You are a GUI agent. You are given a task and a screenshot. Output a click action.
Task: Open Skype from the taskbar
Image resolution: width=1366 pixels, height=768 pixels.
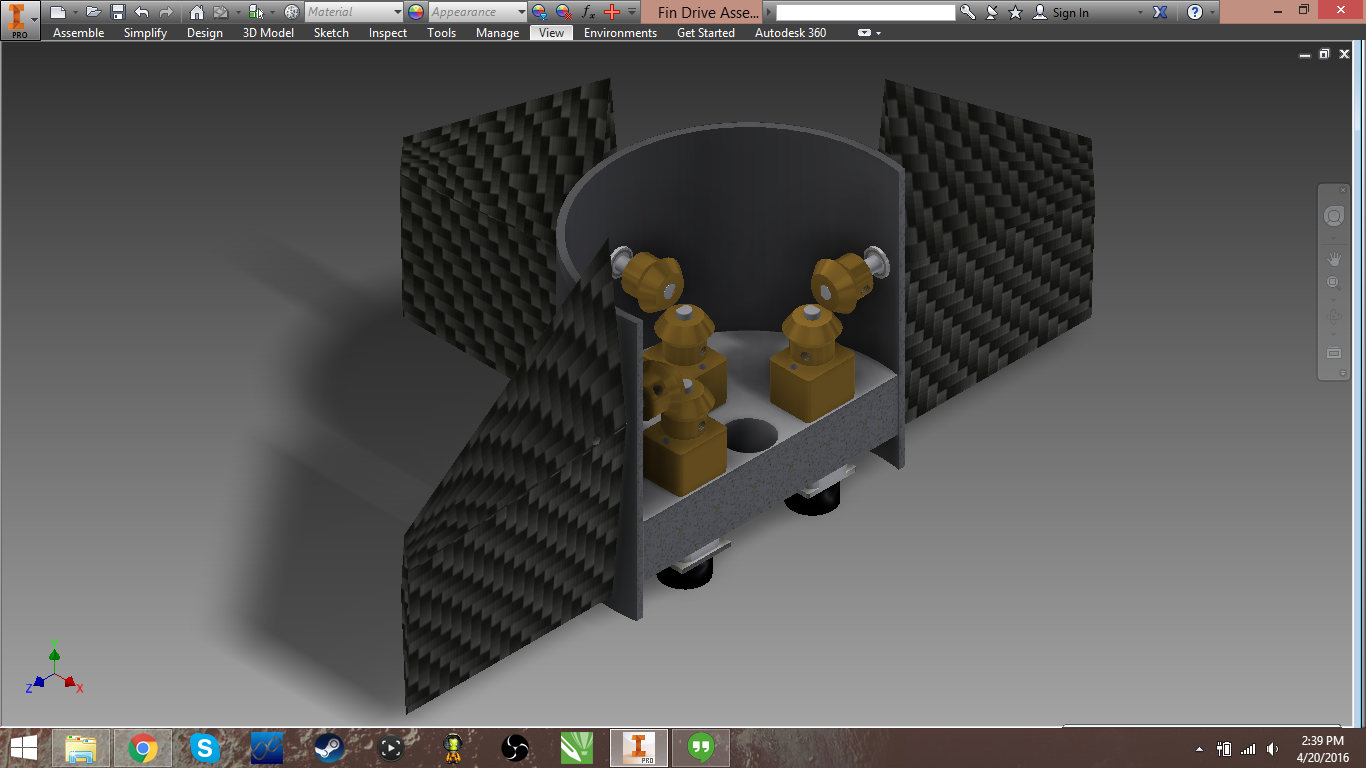tap(205, 747)
